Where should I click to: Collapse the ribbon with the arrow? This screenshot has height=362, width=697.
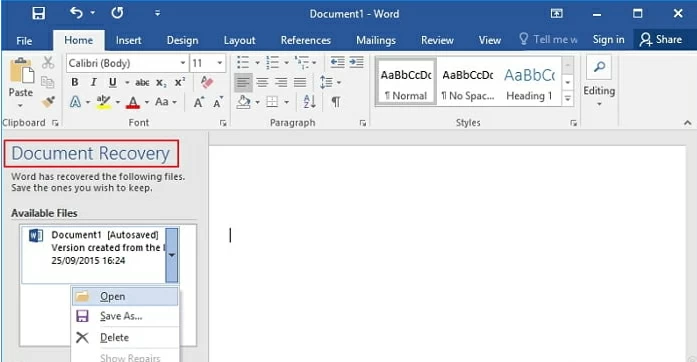tap(688, 123)
